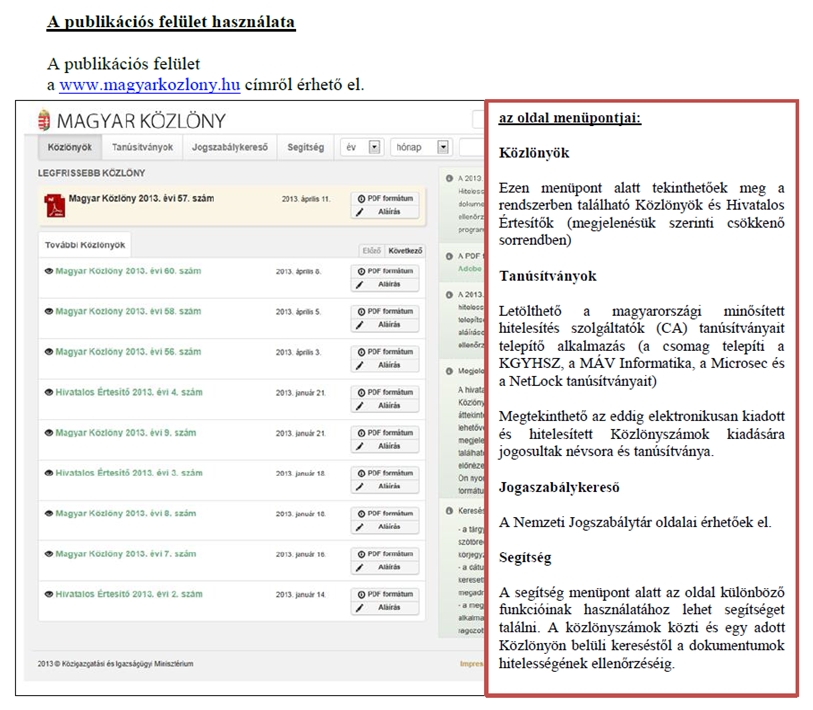813x710 pixels.
Task: Click the Hungarian coat of arms logo
Action: tap(43, 121)
